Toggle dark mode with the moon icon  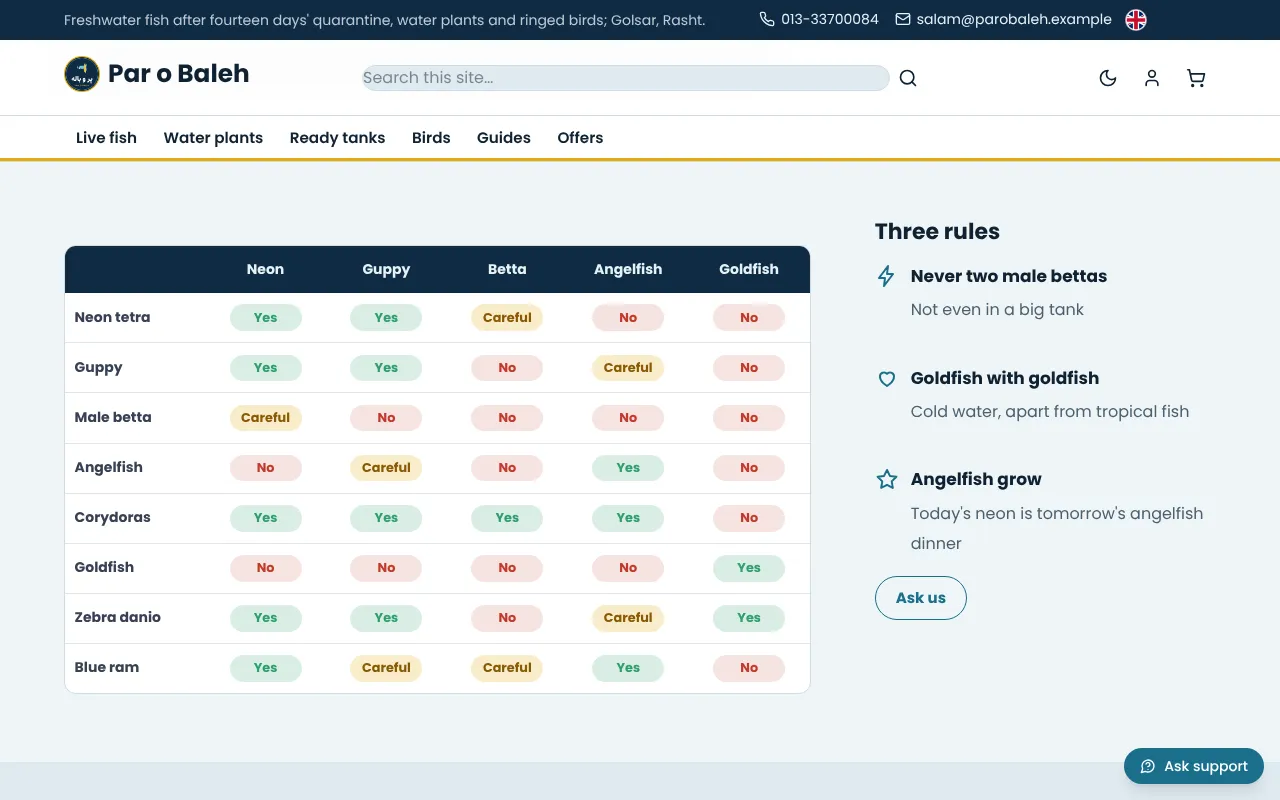1108,78
